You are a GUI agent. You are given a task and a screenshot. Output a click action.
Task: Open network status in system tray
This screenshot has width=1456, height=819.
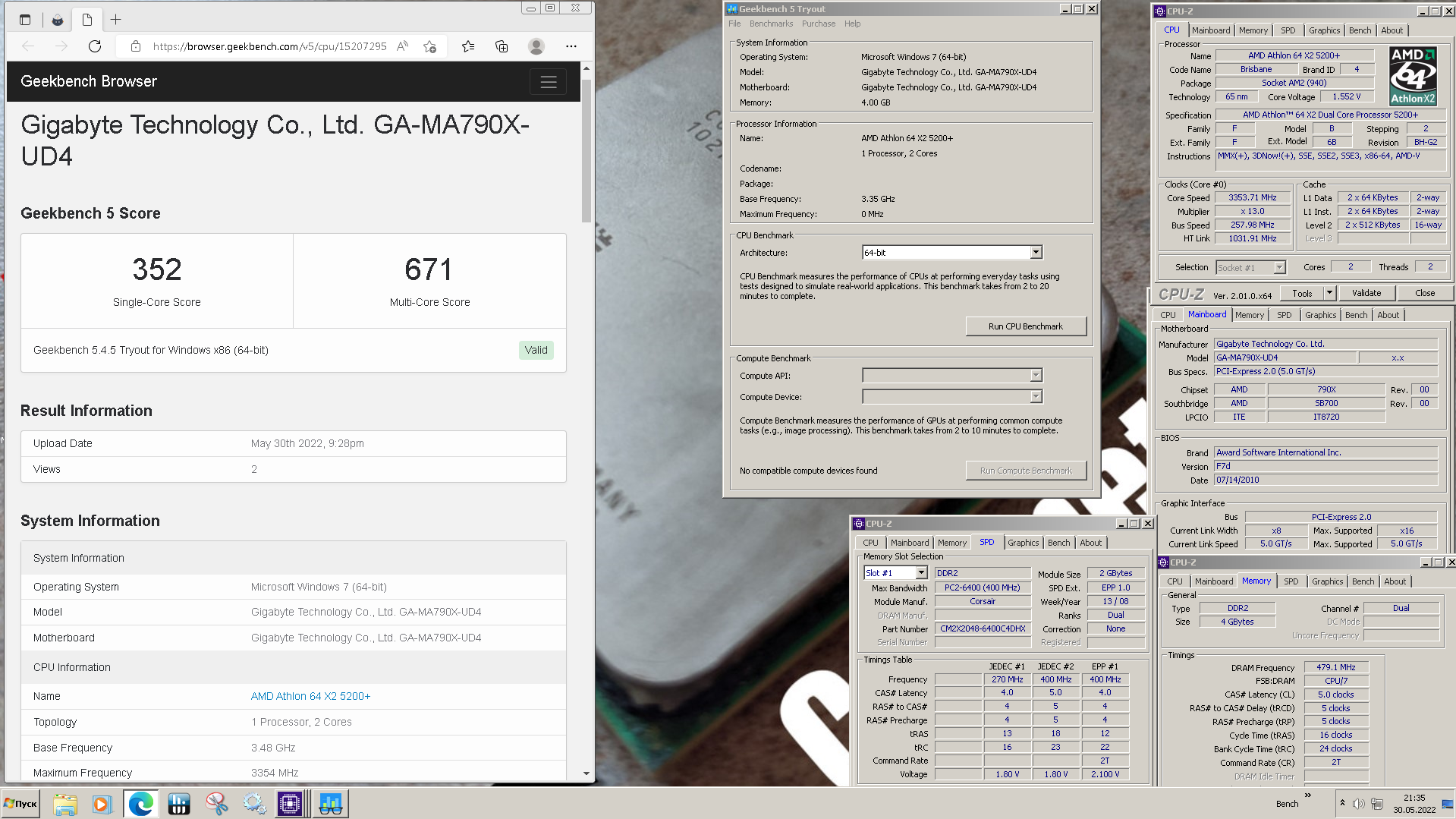click(x=1377, y=803)
